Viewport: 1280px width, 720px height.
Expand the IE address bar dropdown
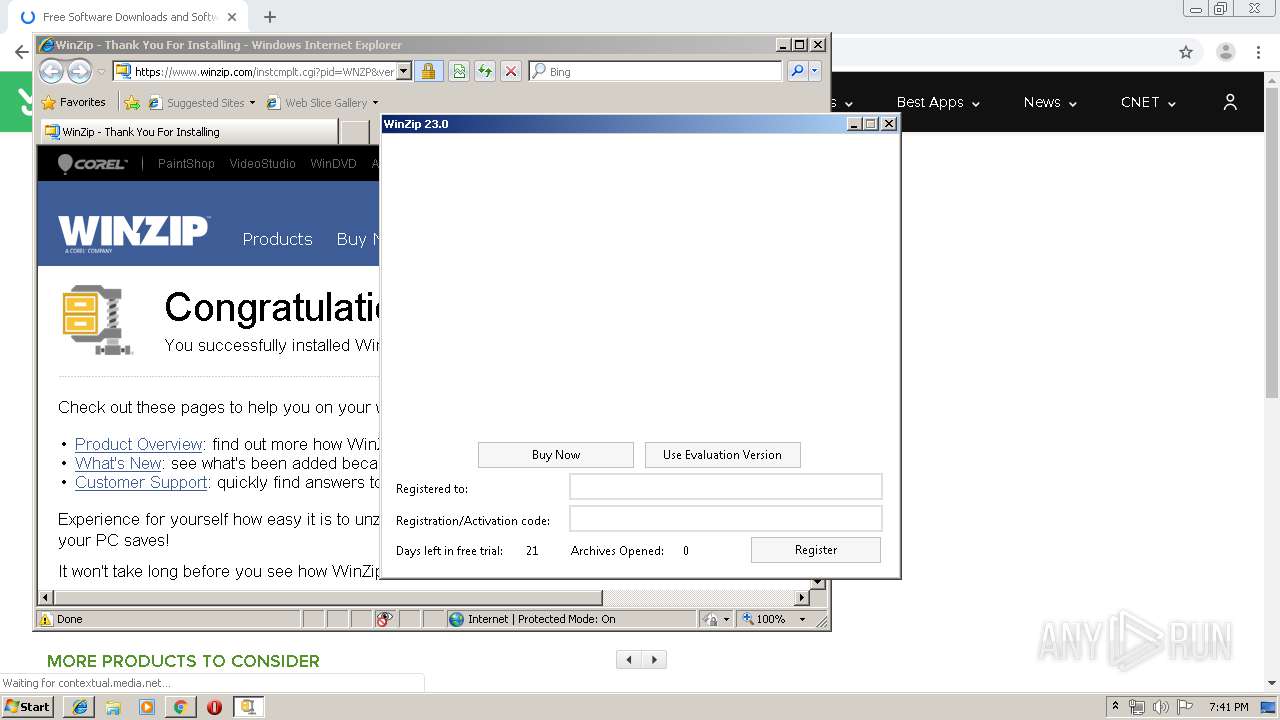[404, 71]
